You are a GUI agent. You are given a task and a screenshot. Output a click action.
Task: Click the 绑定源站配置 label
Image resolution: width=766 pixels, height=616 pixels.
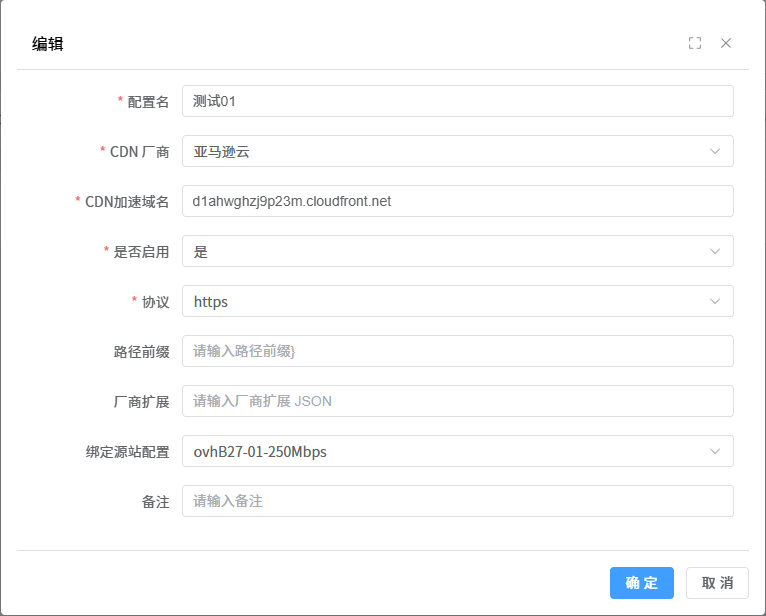click(128, 452)
